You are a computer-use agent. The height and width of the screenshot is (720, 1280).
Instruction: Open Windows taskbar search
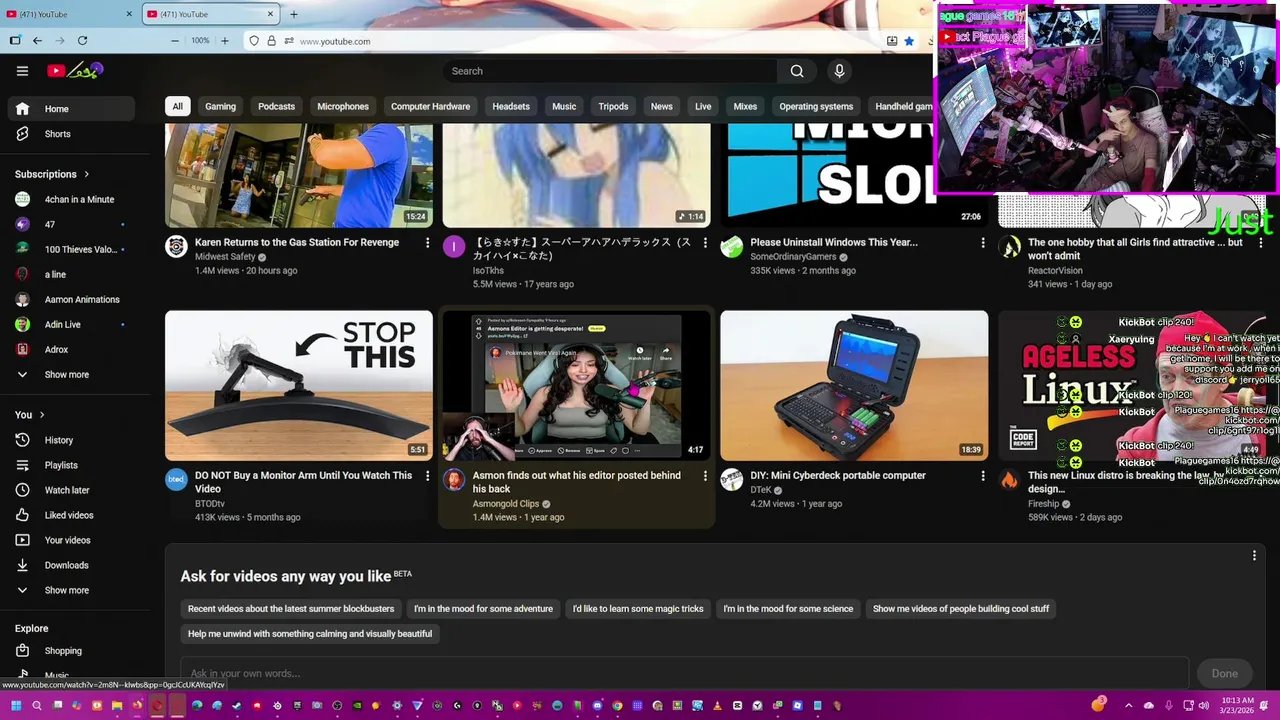37,706
